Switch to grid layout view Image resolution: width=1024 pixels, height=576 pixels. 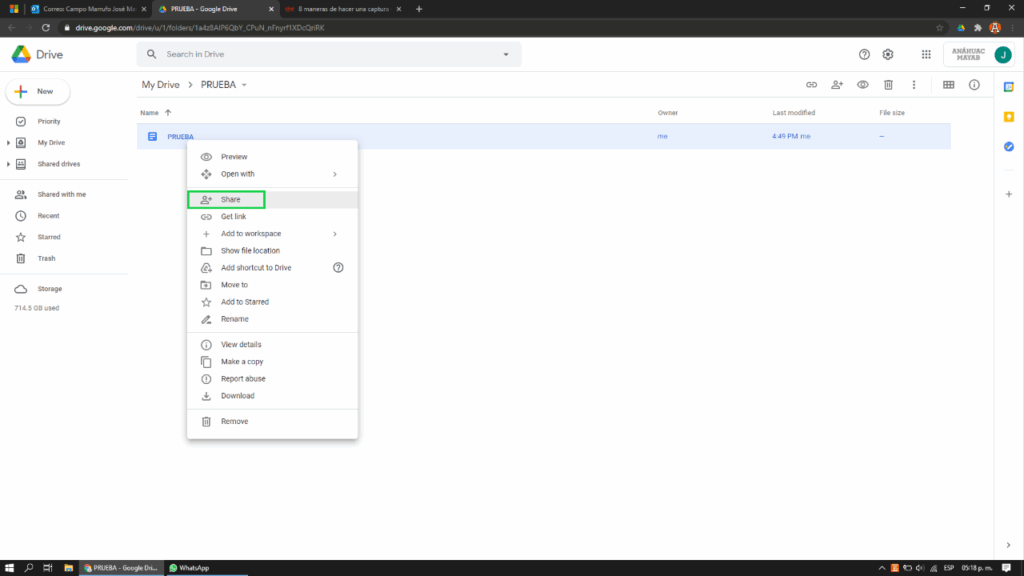point(949,85)
